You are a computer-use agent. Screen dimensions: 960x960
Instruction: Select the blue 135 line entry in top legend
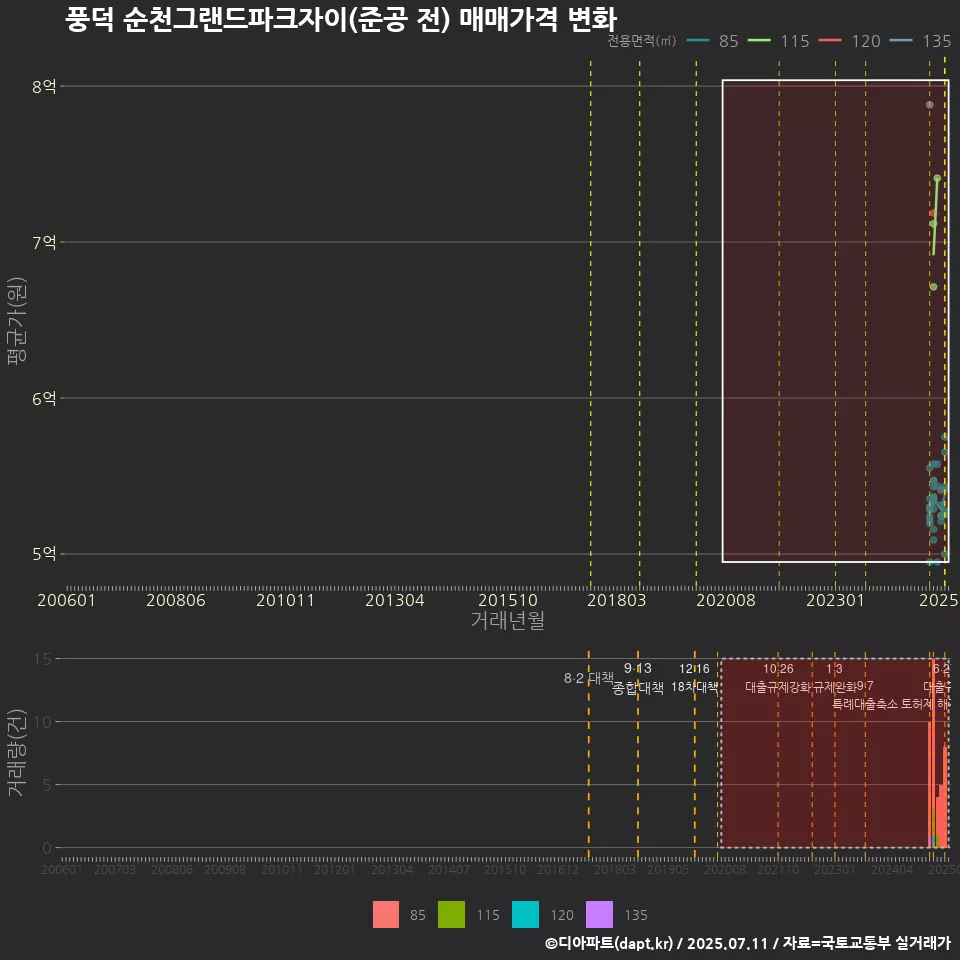click(920, 41)
